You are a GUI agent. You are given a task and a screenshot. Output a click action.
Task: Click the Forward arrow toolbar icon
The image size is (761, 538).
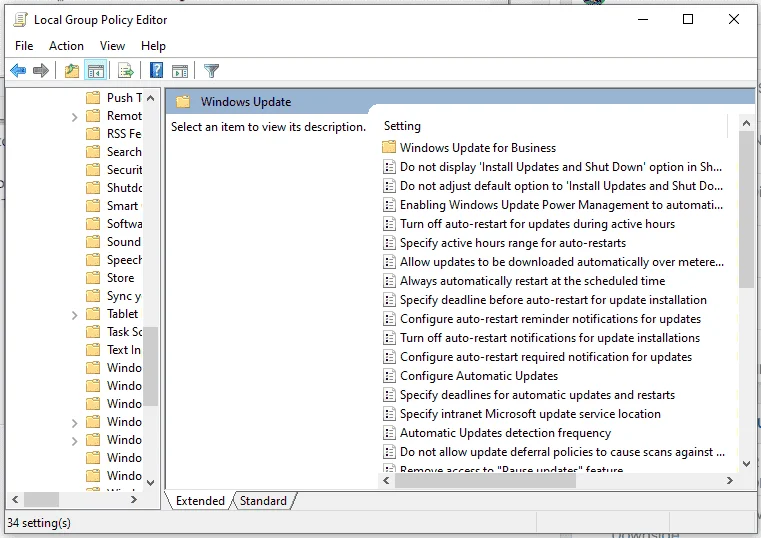point(41,71)
